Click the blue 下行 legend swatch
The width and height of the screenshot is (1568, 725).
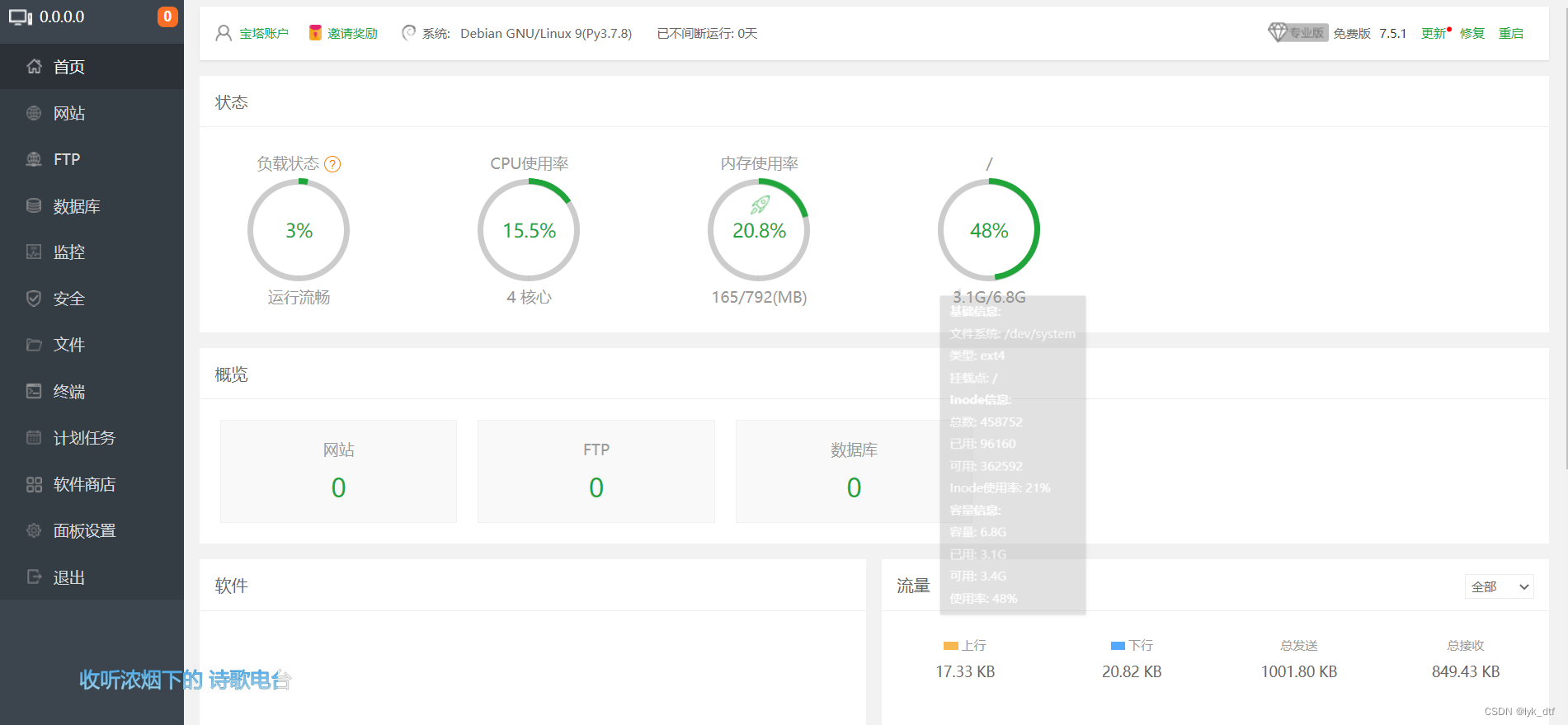pyautogui.click(x=1118, y=646)
